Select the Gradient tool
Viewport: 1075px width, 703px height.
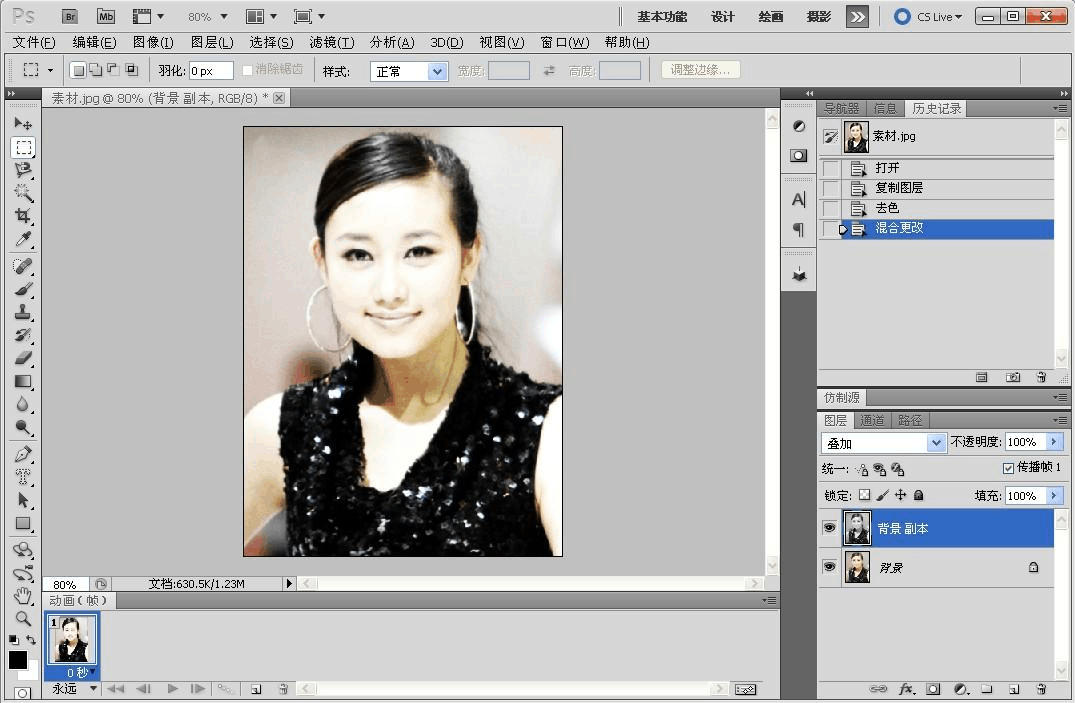click(23, 381)
